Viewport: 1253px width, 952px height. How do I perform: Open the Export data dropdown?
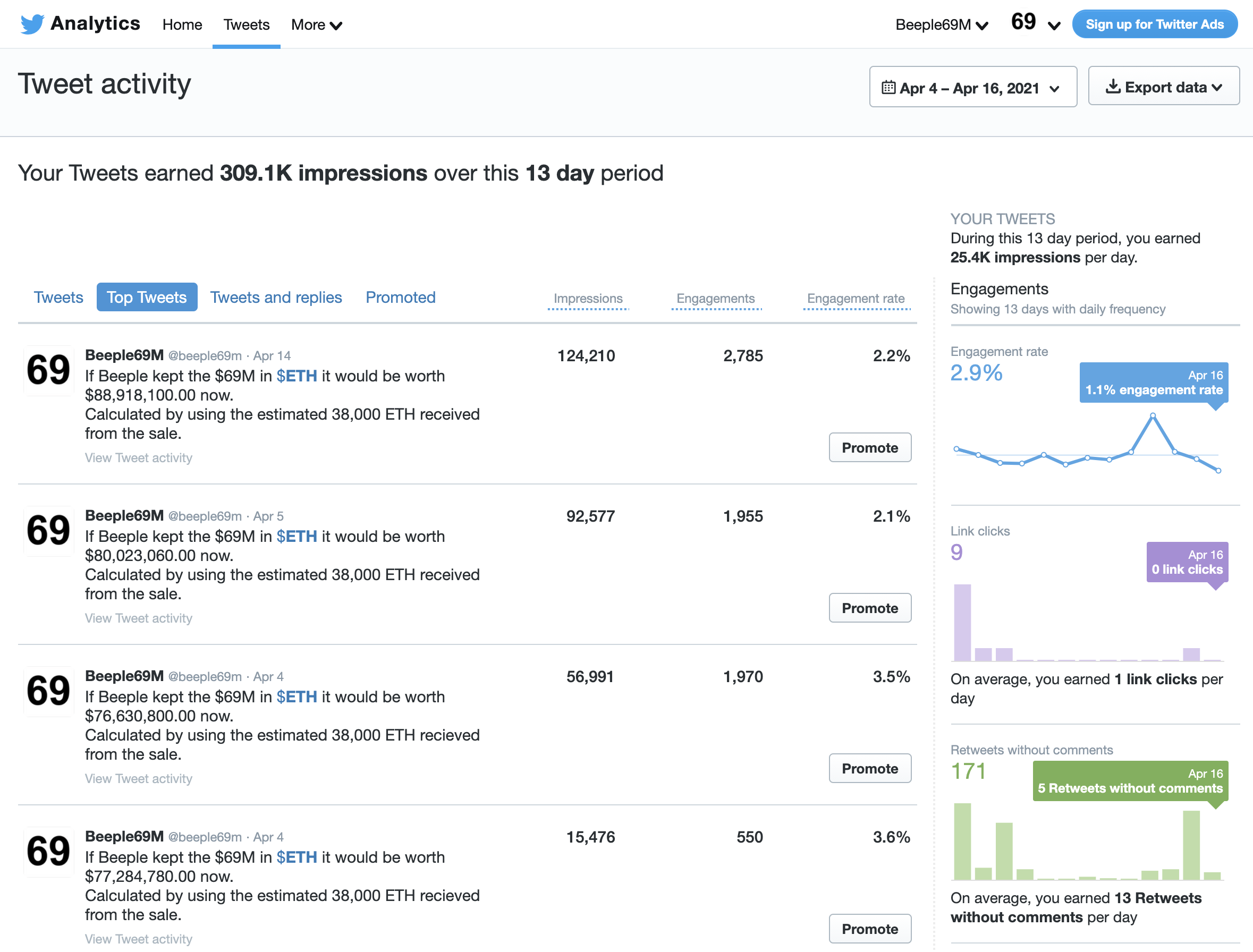click(1163, 86)
